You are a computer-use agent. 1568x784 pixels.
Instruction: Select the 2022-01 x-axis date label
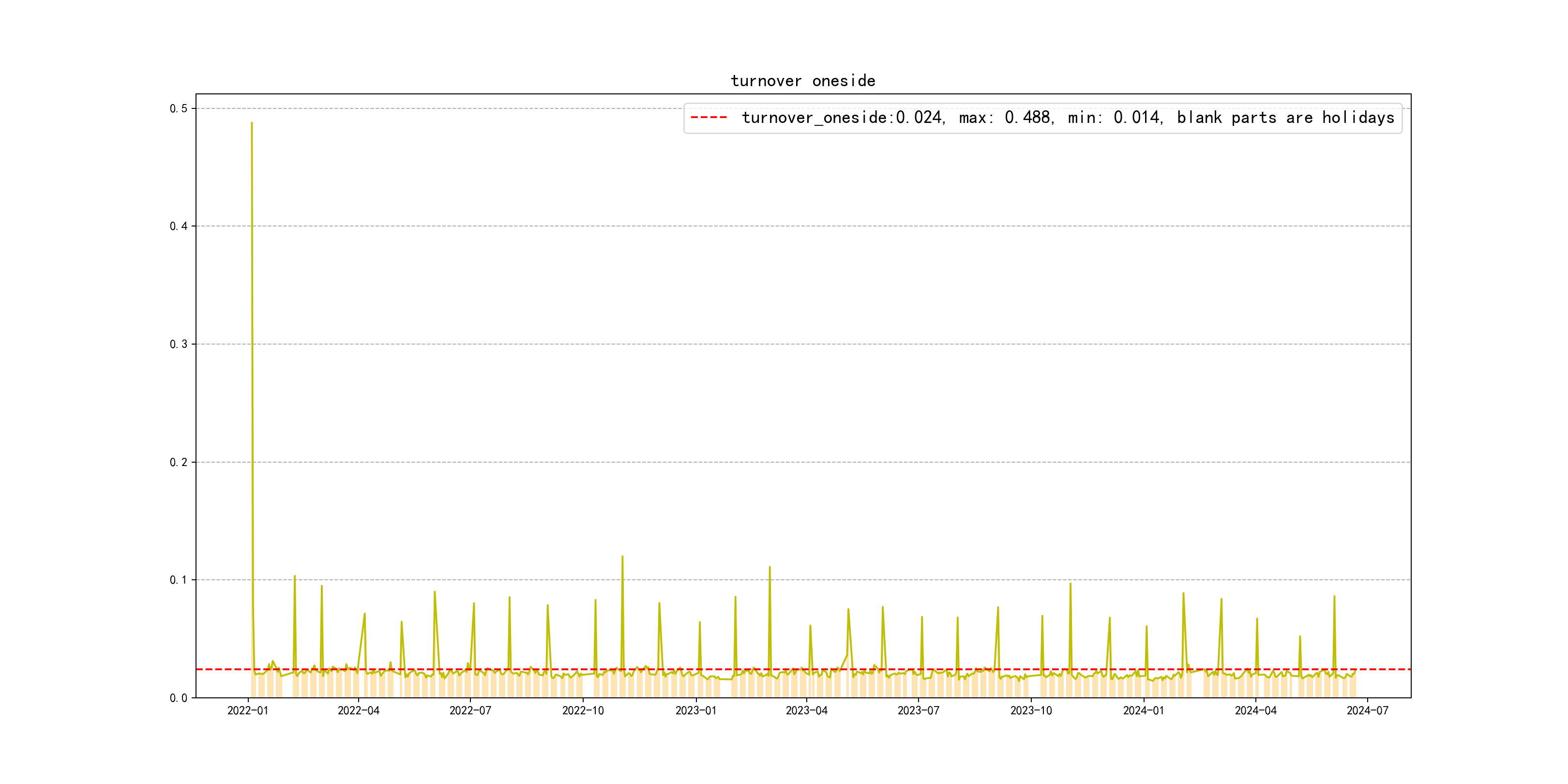248,710
